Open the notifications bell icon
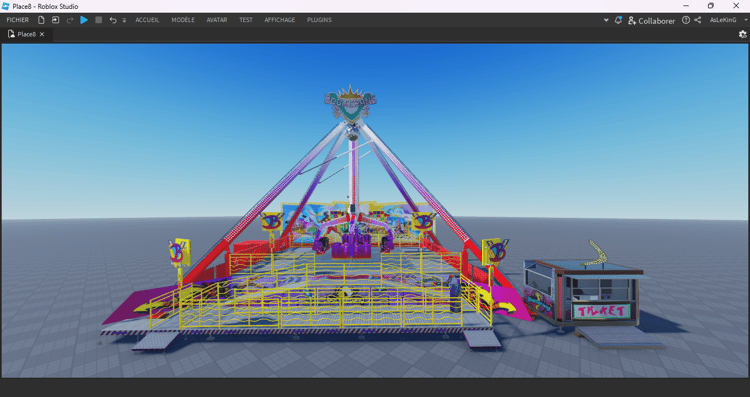The width and height of the screenshot is (750, 397). click(x=618, y=20)
